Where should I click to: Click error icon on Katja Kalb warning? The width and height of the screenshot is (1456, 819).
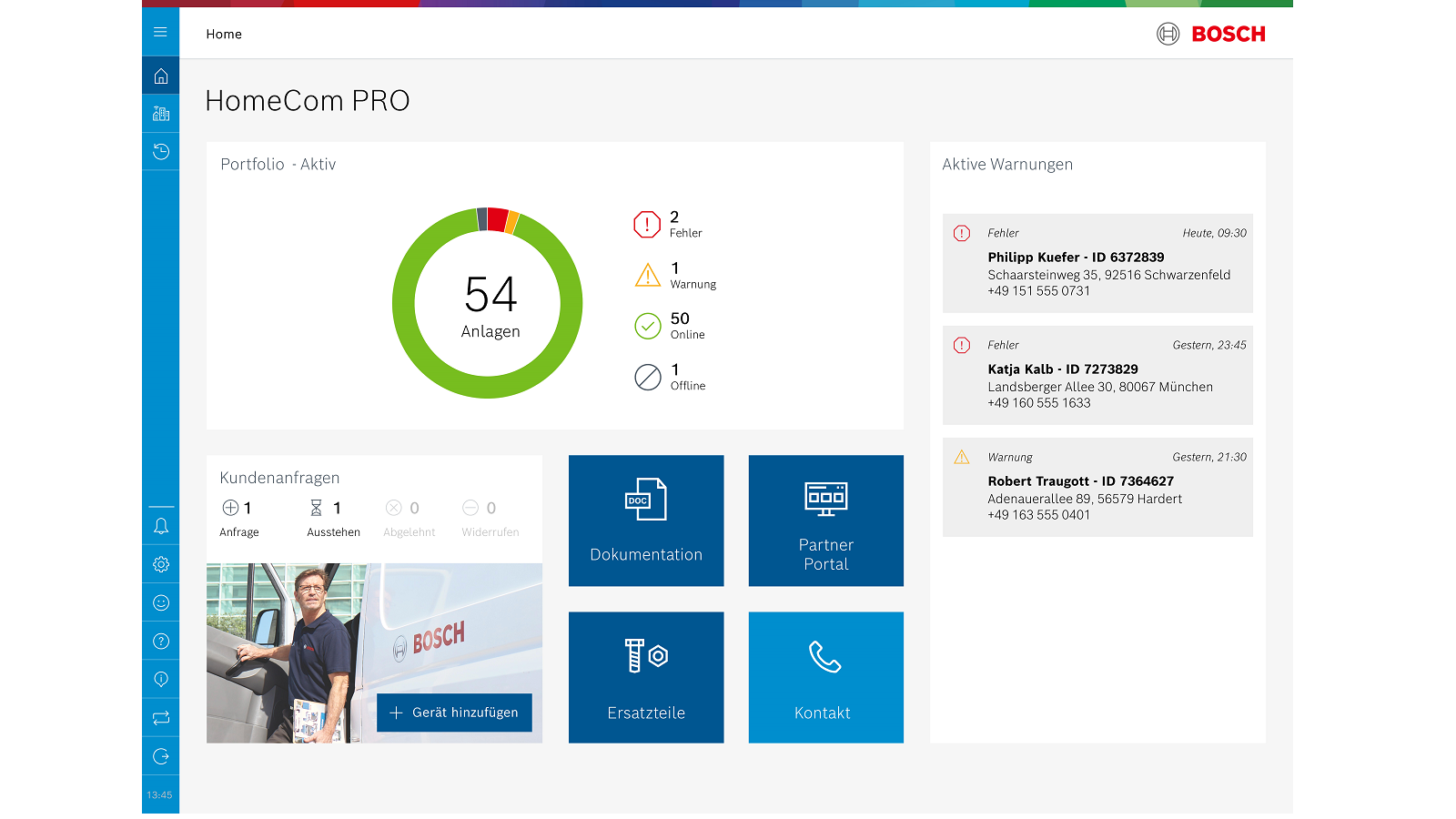(x=961, y=345)
